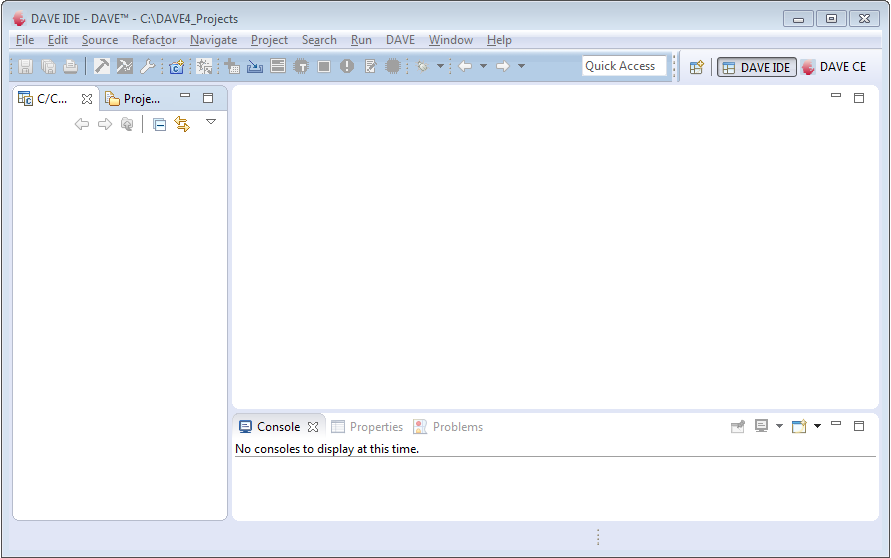Select the C/C++ Projects view tab
Image resolution: width=891 pixels, height=558 pixels.
coord(52,99)
